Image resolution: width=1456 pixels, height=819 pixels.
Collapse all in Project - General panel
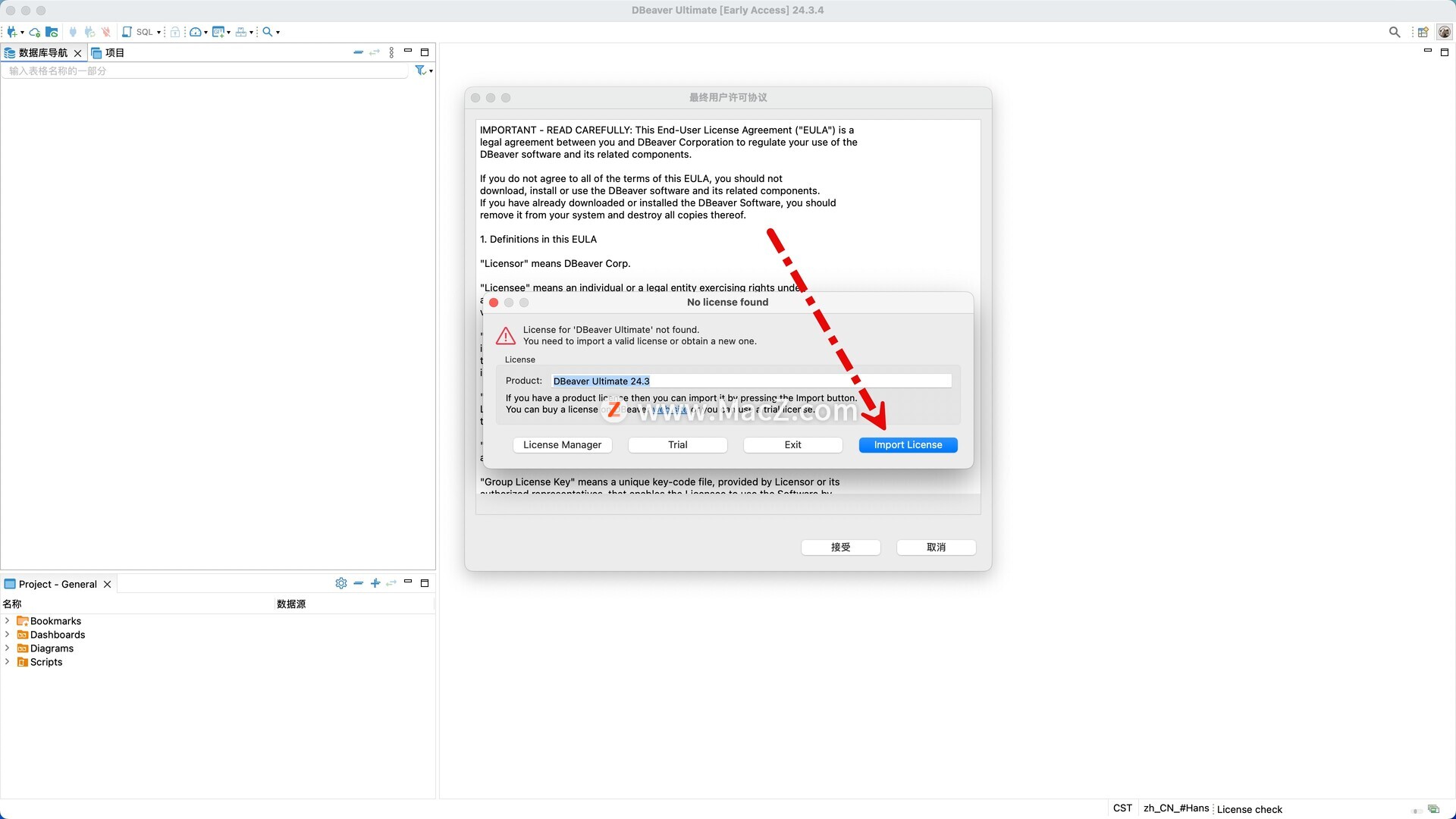point(358,583)
